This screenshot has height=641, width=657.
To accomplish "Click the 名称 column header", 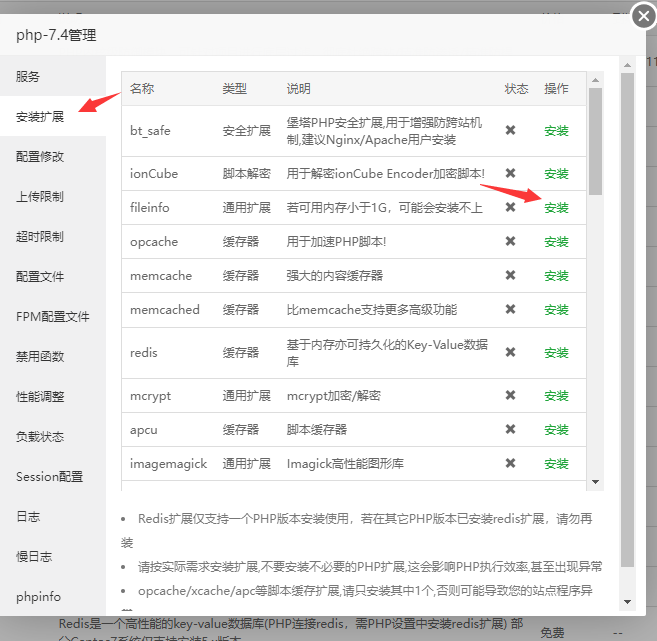I will point(142,88).
